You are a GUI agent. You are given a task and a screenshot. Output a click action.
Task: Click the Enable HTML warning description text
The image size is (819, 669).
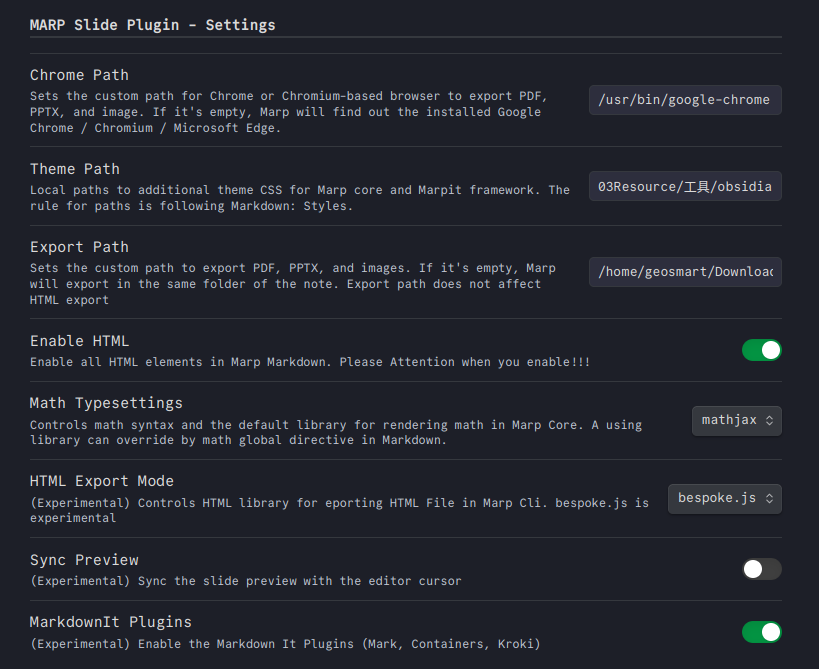(309, 362)
